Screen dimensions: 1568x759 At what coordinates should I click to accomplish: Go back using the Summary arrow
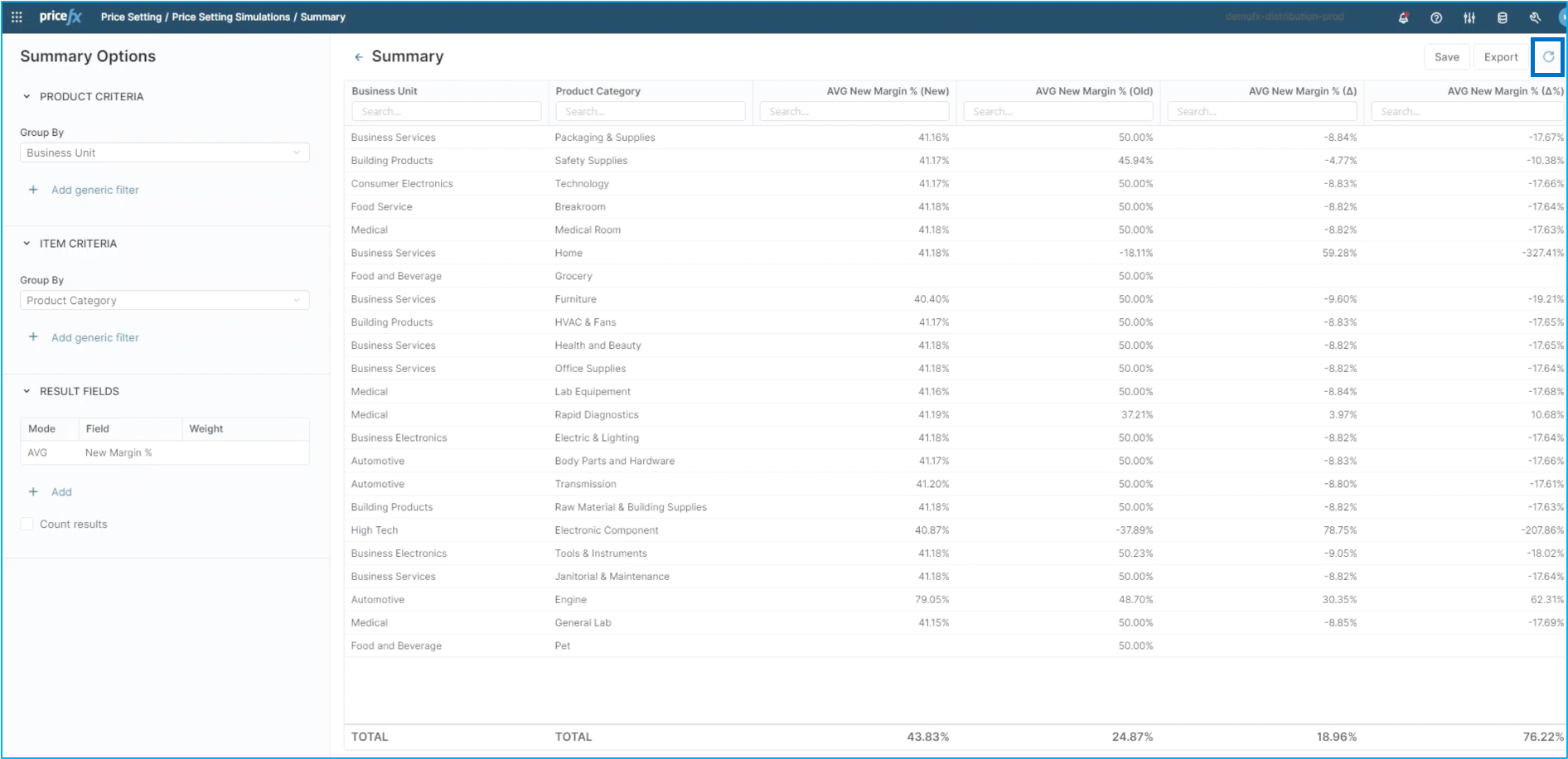[358, 57]
